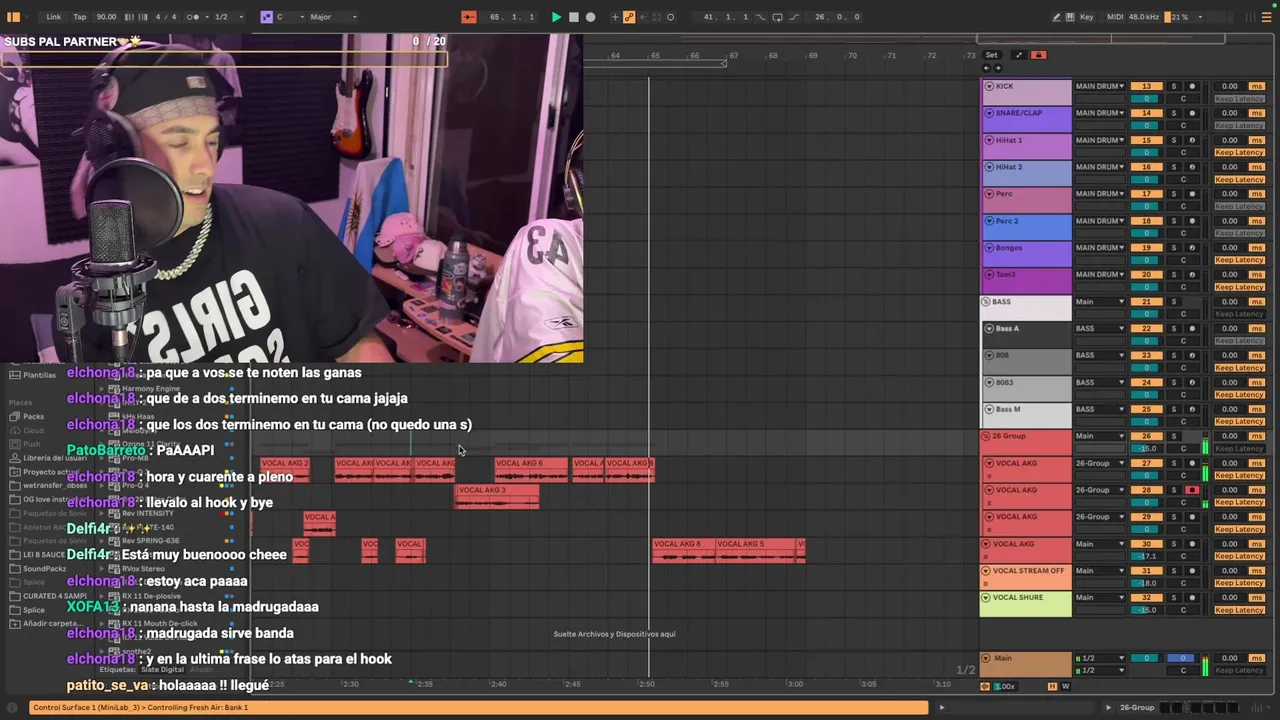This screenshot has height=720, width=1280.
Task: Toggle the computer MIDI keyboard icon
Action: (1072, 17)
